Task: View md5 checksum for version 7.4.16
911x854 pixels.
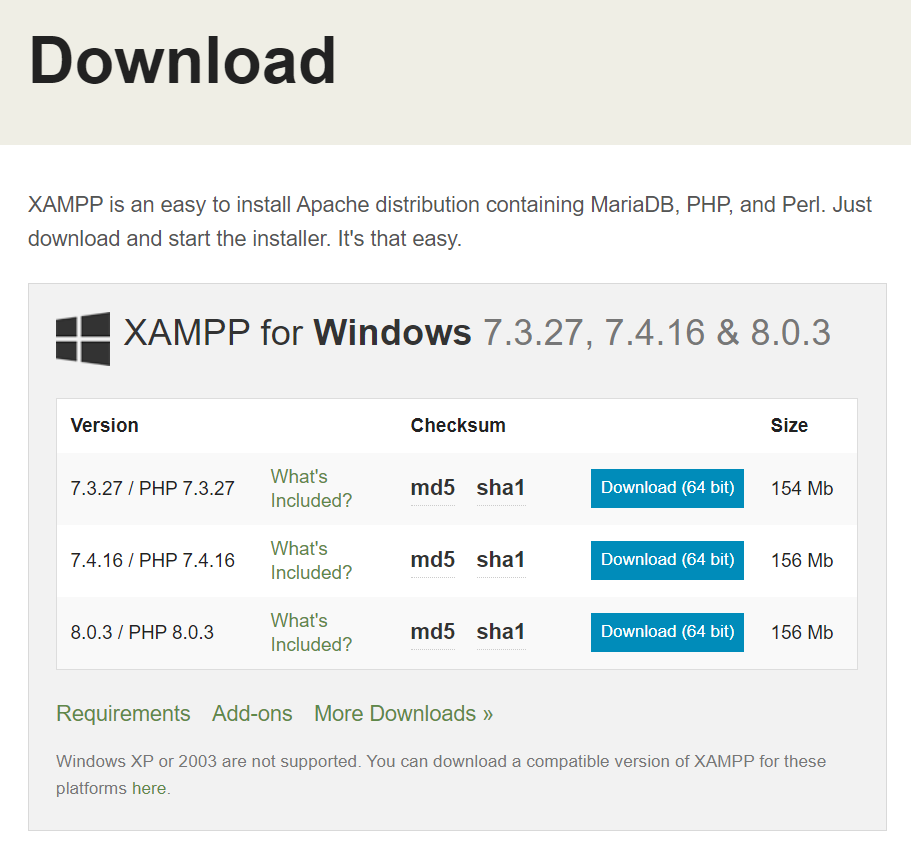Action: tap(432, 560)
